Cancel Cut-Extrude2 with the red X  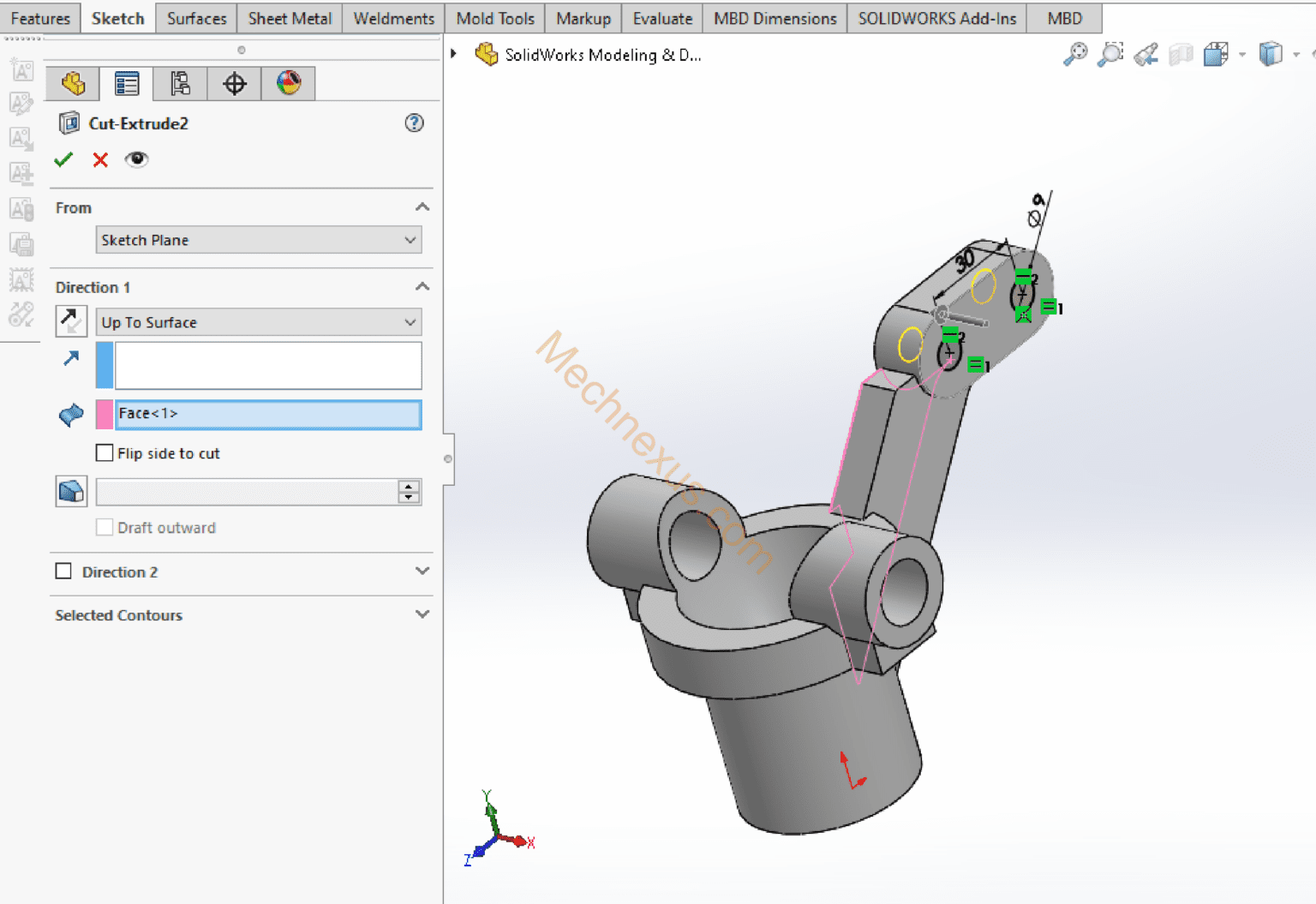[x=99, y=159]
